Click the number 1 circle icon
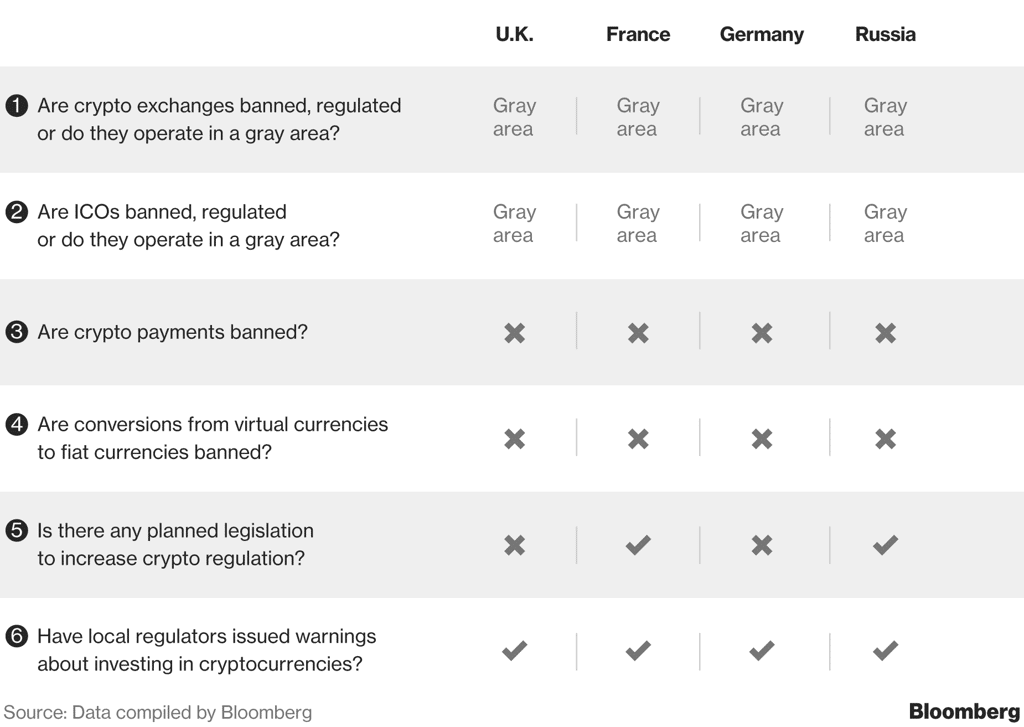 tap(16, 106)
